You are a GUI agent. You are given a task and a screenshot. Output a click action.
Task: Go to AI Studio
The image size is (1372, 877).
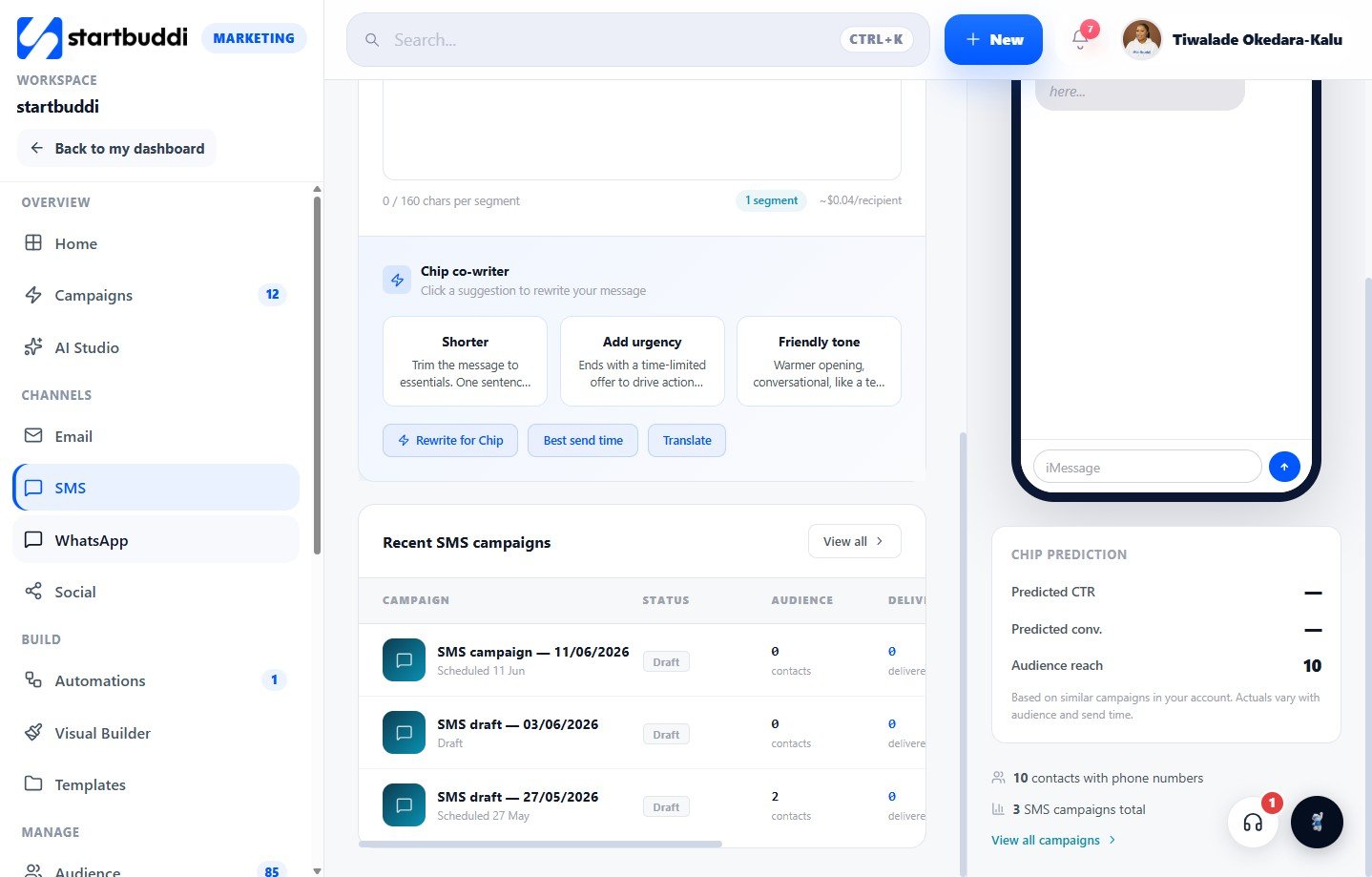pyautogui.click(x=156, y=347)
